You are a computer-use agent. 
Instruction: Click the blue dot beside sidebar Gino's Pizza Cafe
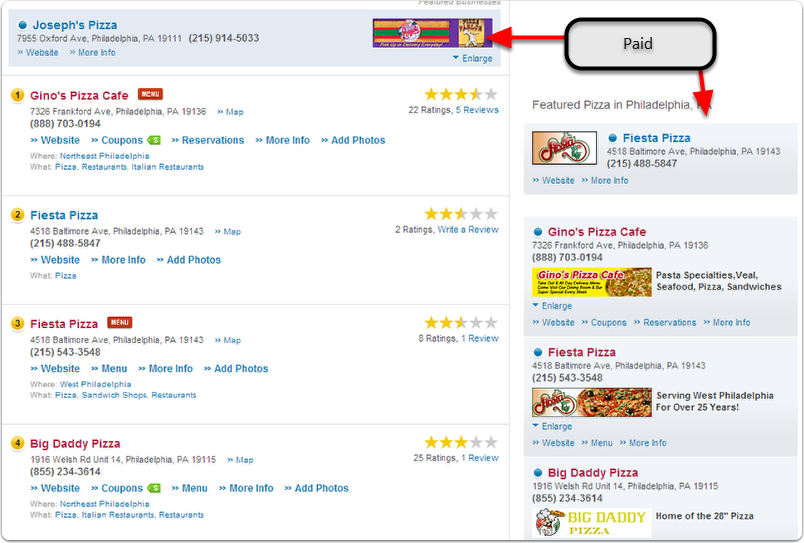pos(538,232)
